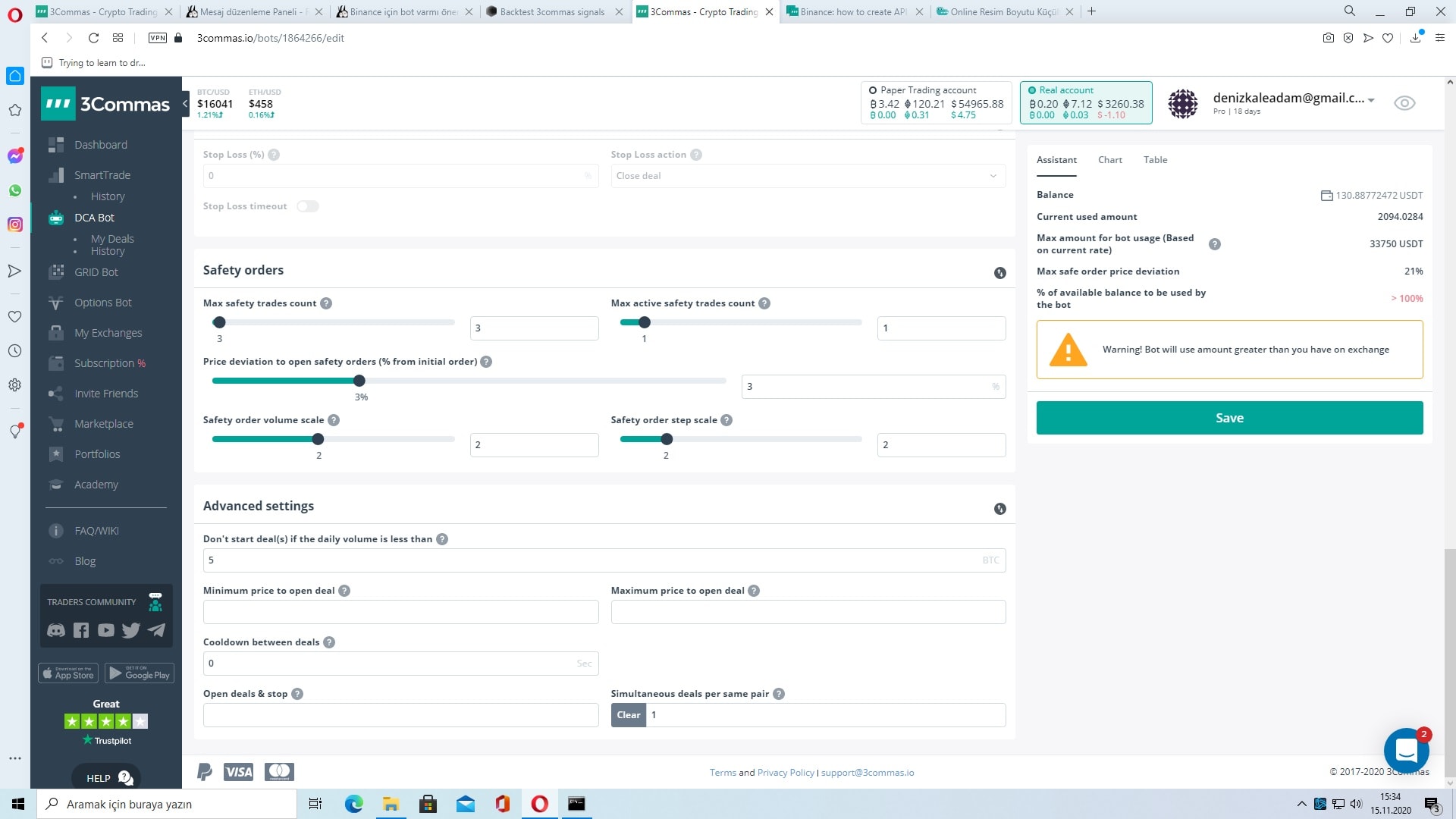Click Safety order volume scale value field

tap(534, 445)
